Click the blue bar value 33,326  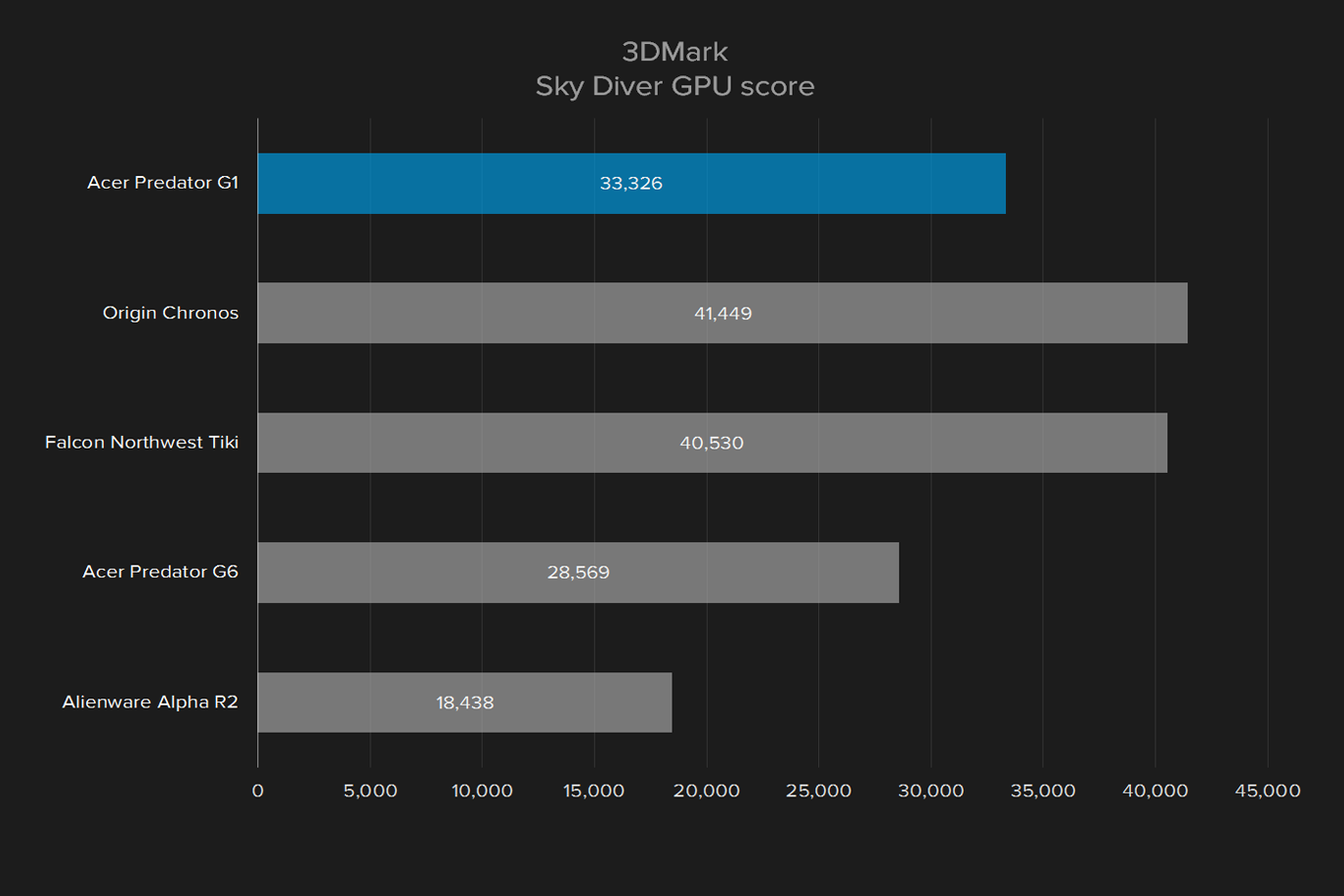coord(631,184)
